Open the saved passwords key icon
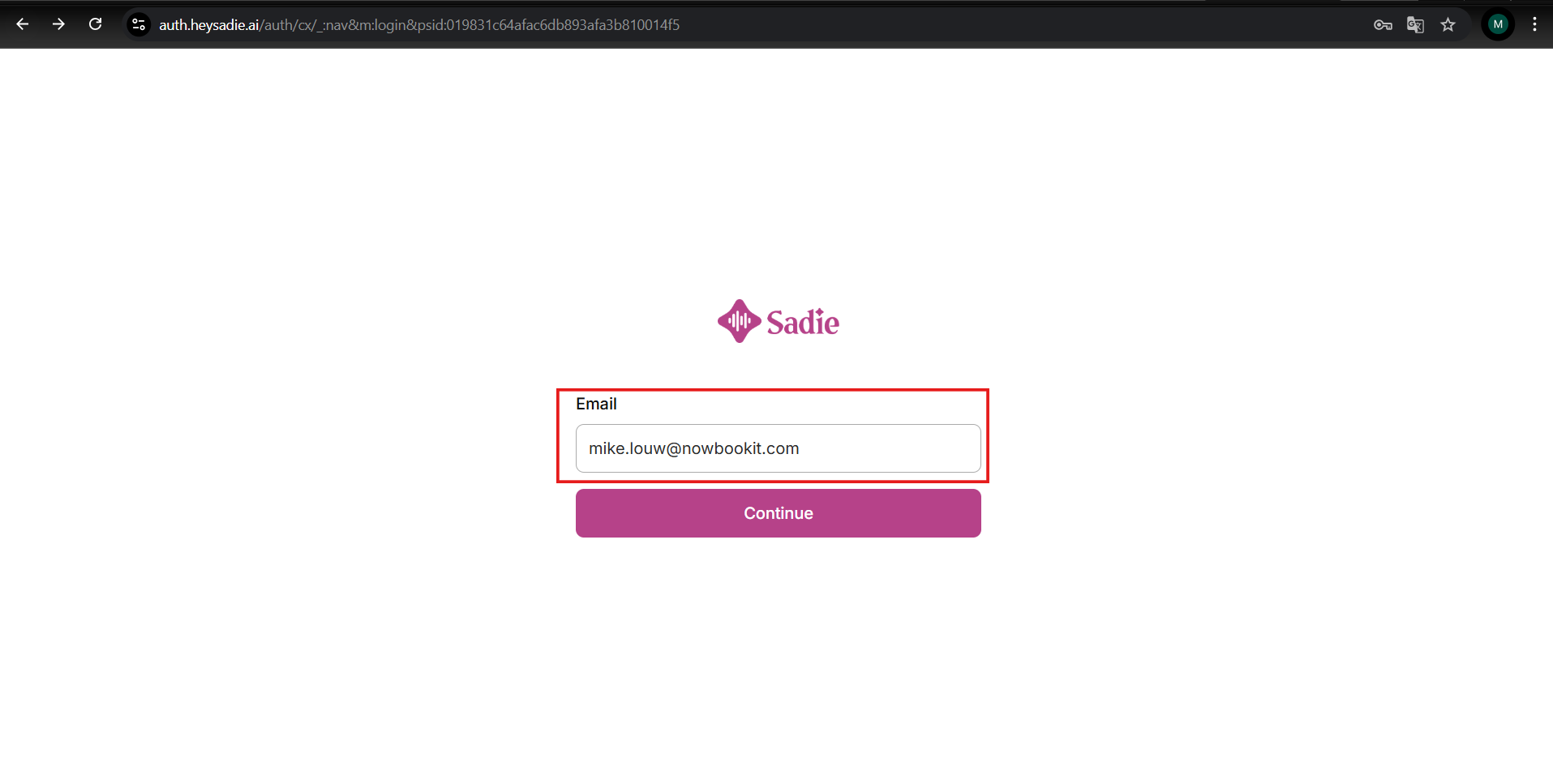This screenshot has width=1553, height=784. click(x=1383, y=25)
